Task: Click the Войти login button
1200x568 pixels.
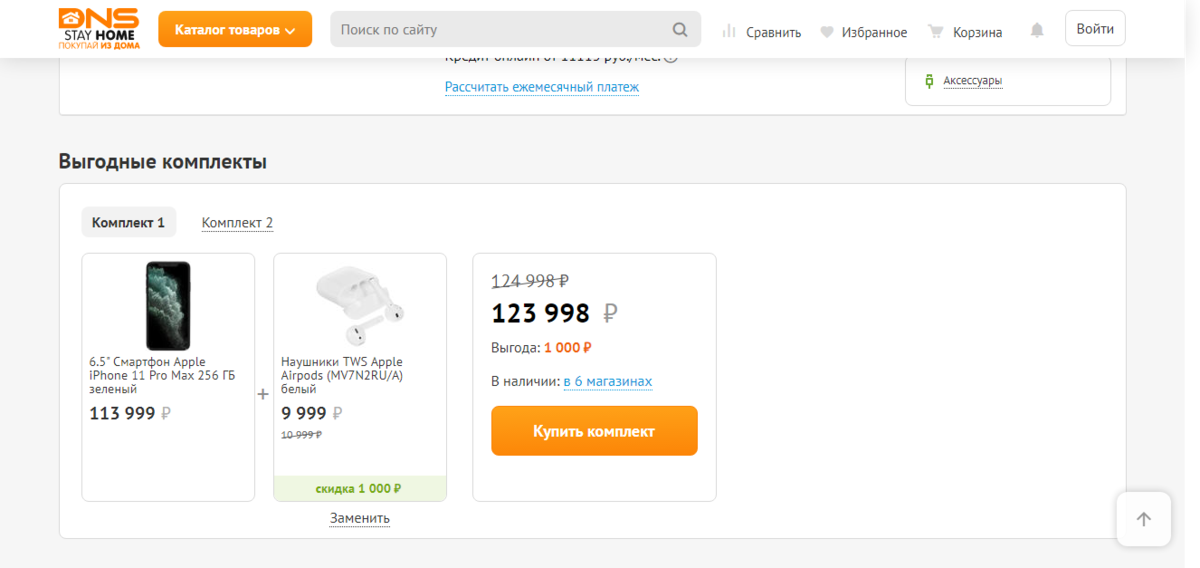Action: tap(1095, 29)
